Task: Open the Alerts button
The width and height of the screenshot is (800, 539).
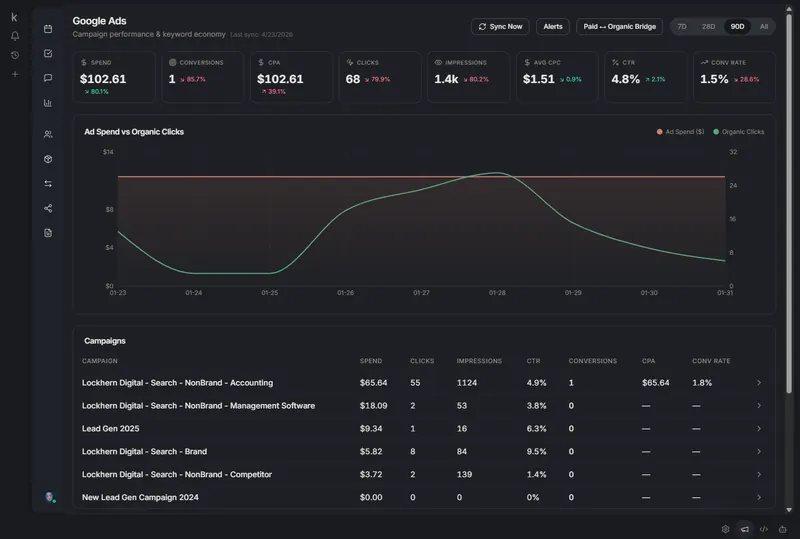Action: (553, 27)
